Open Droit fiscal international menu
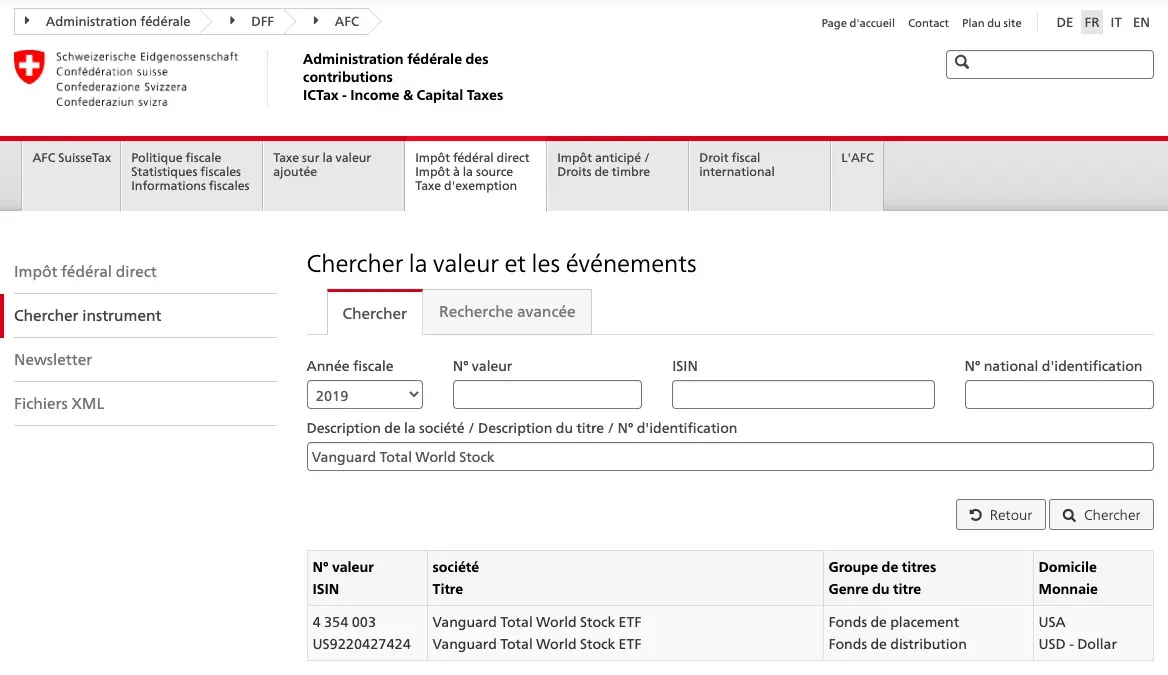The height and width of the screenshot is (675, 1168). [x=759, y=176]
